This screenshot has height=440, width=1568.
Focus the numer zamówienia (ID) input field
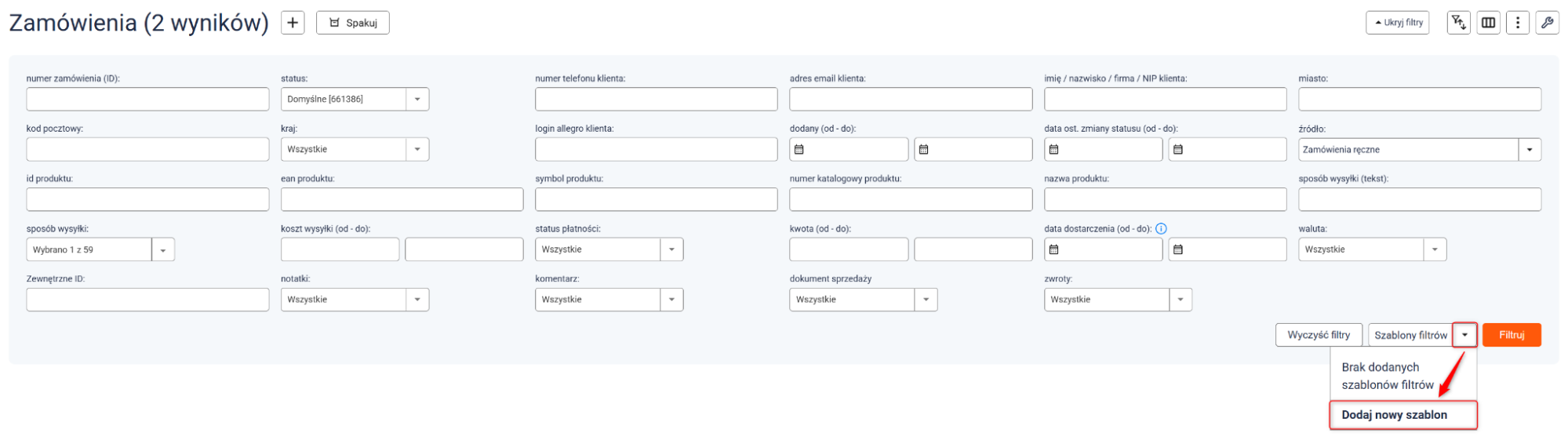click(x=147, y=100)
